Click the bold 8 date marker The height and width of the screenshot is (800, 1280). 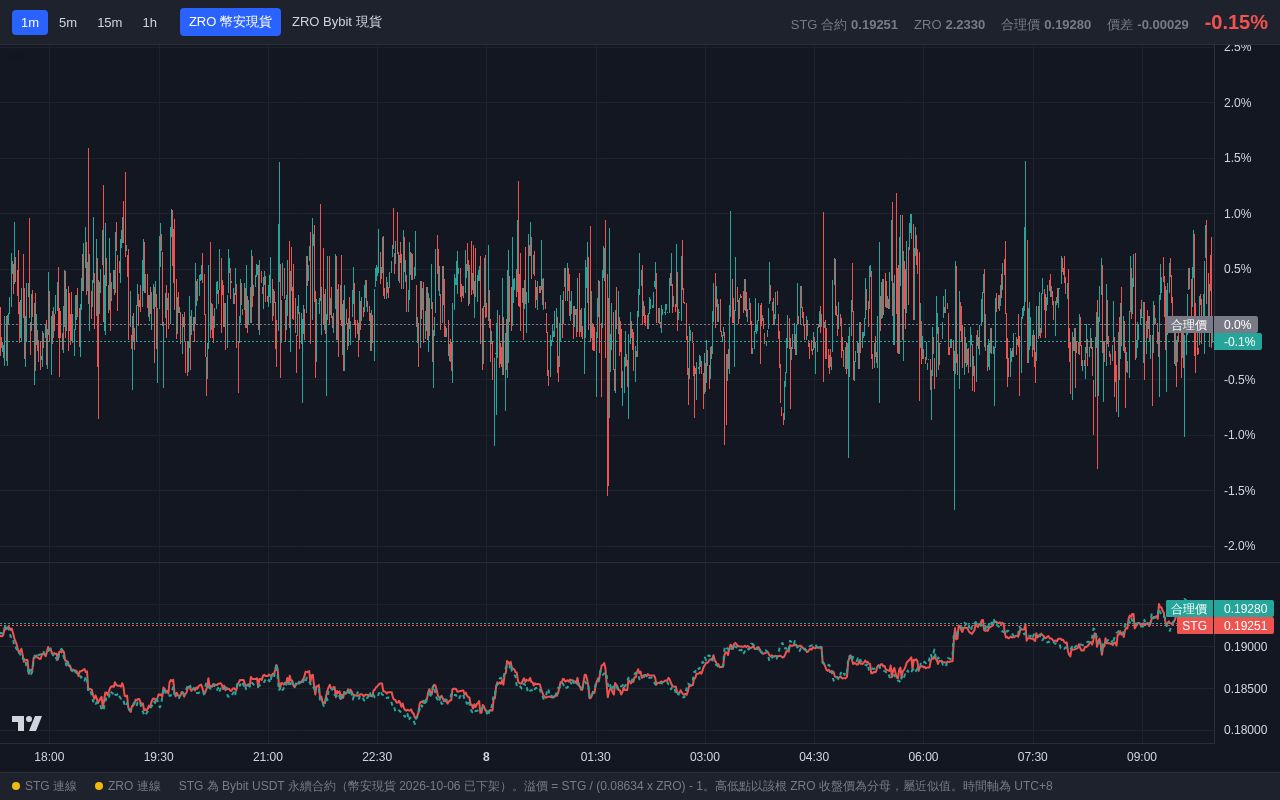486,757
